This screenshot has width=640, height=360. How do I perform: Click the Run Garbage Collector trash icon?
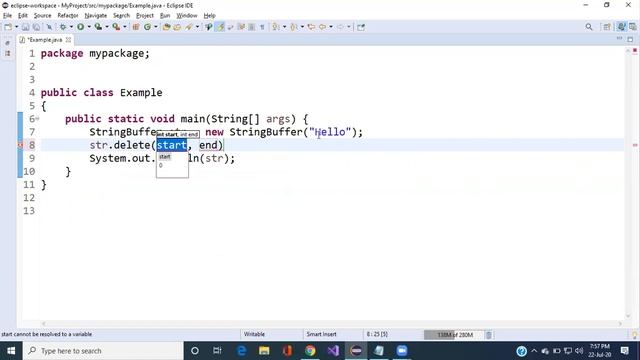(x=489, y=335)
